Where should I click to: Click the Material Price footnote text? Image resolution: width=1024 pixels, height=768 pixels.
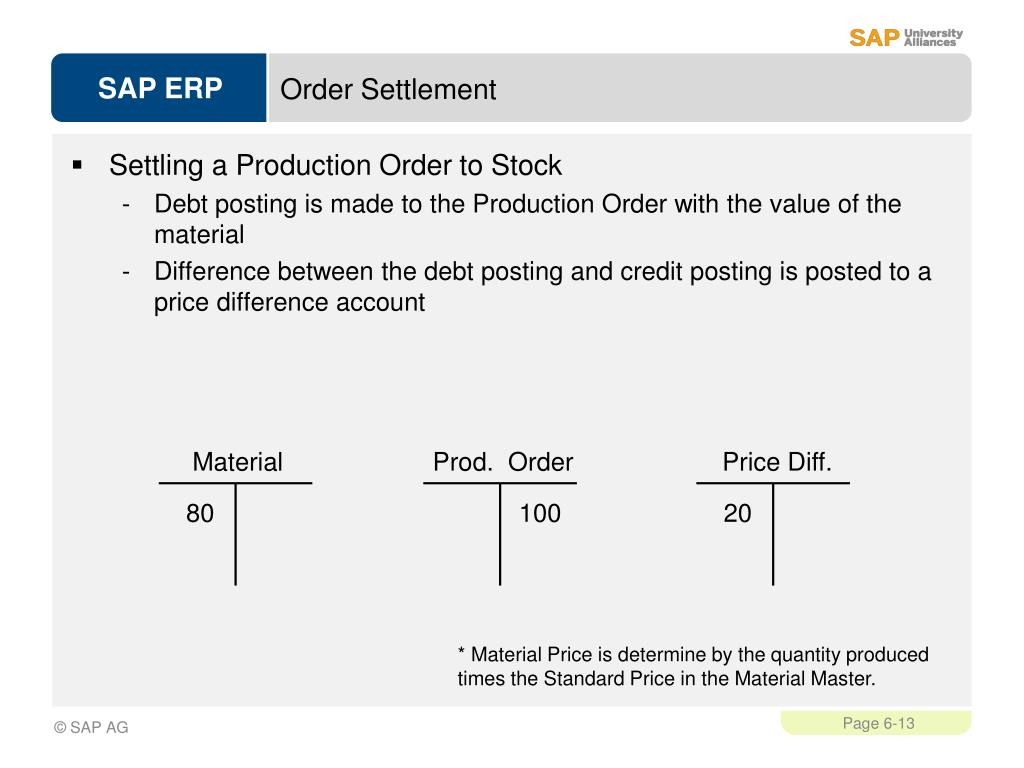(693, 666)
